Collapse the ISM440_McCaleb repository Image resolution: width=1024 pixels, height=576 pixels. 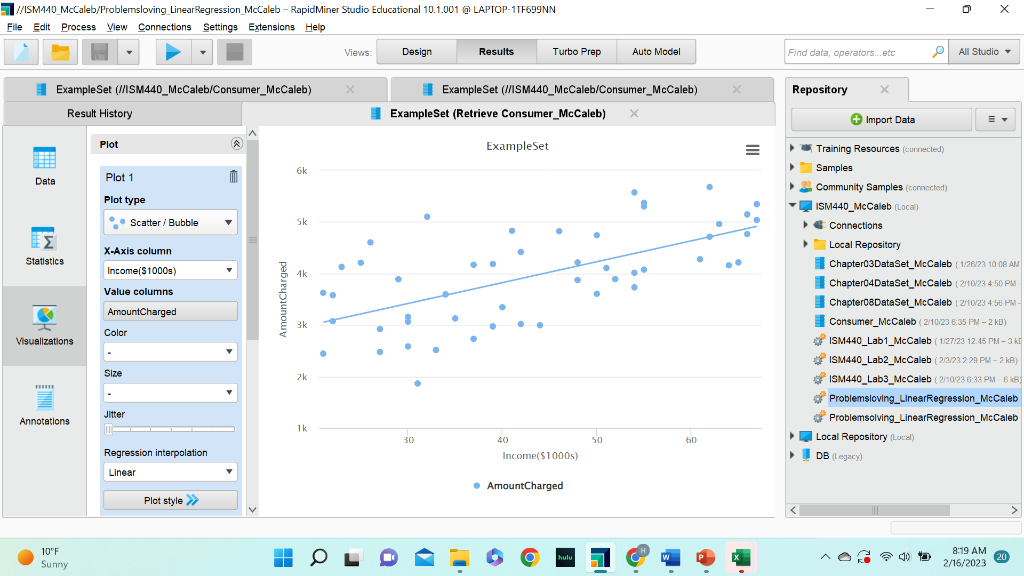tap(792, 205)
